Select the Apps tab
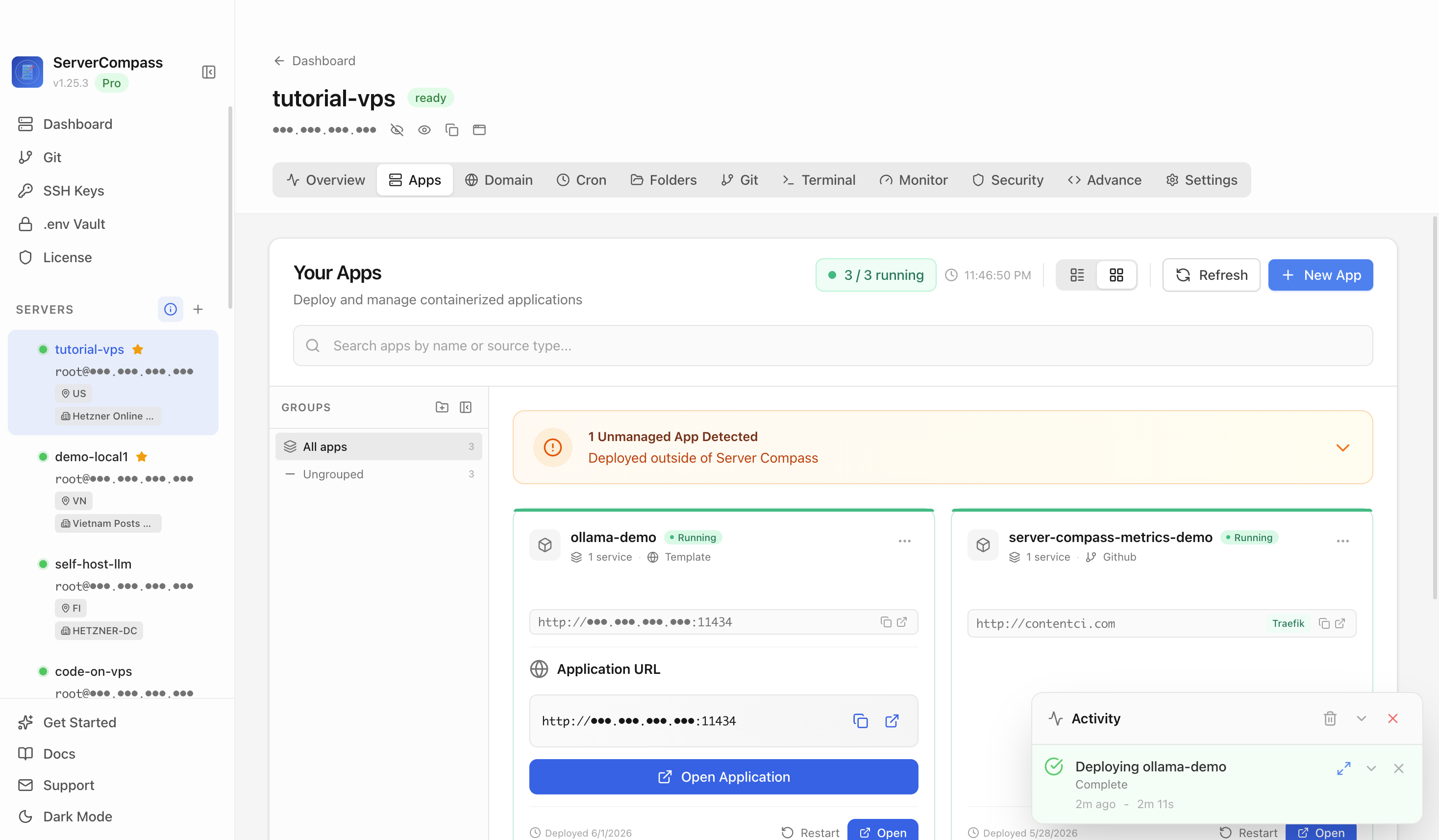The width and height of the screenshot is (1439, 840). click(415, 180)
